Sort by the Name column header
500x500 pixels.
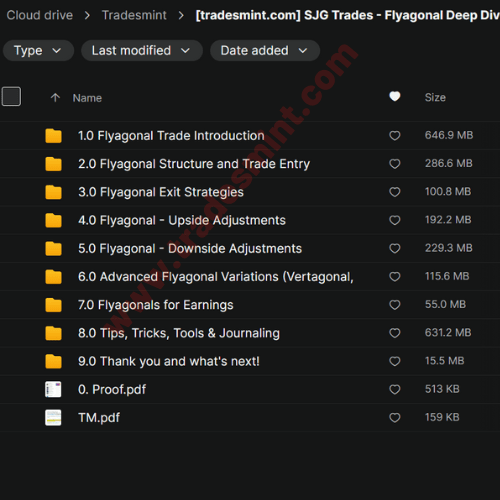point(87,98)
